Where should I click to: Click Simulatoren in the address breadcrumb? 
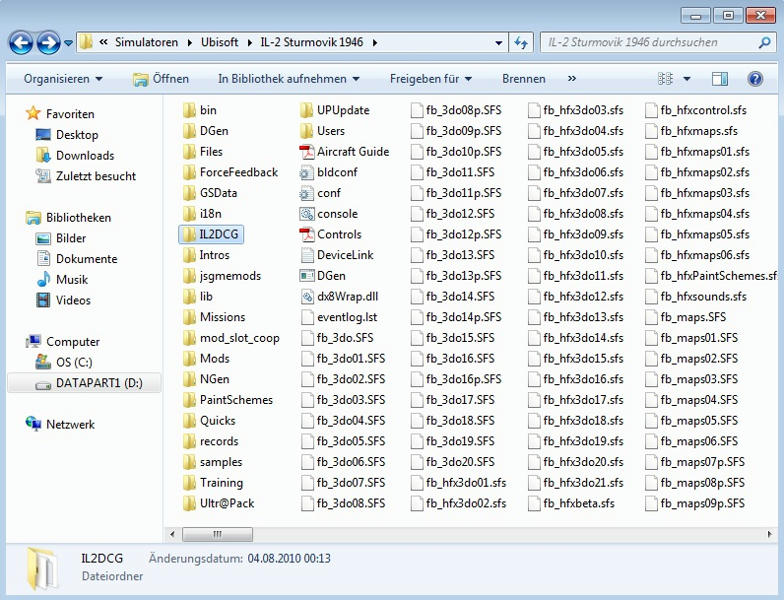point(146,42)
